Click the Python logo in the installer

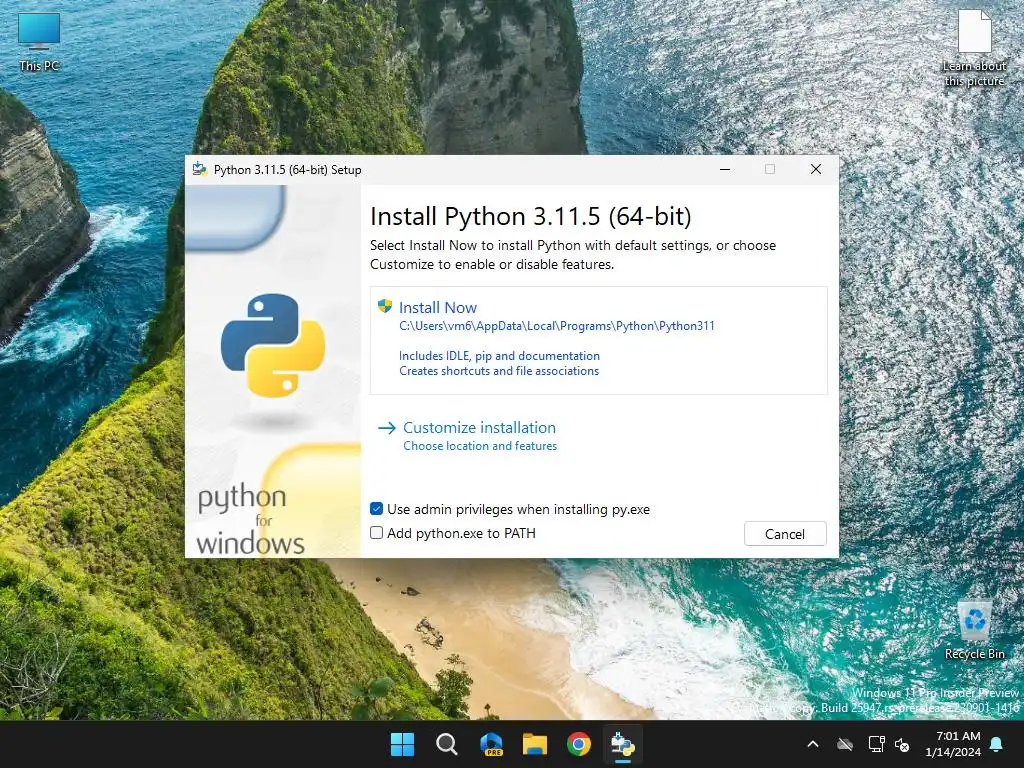(x=272, y=345)
